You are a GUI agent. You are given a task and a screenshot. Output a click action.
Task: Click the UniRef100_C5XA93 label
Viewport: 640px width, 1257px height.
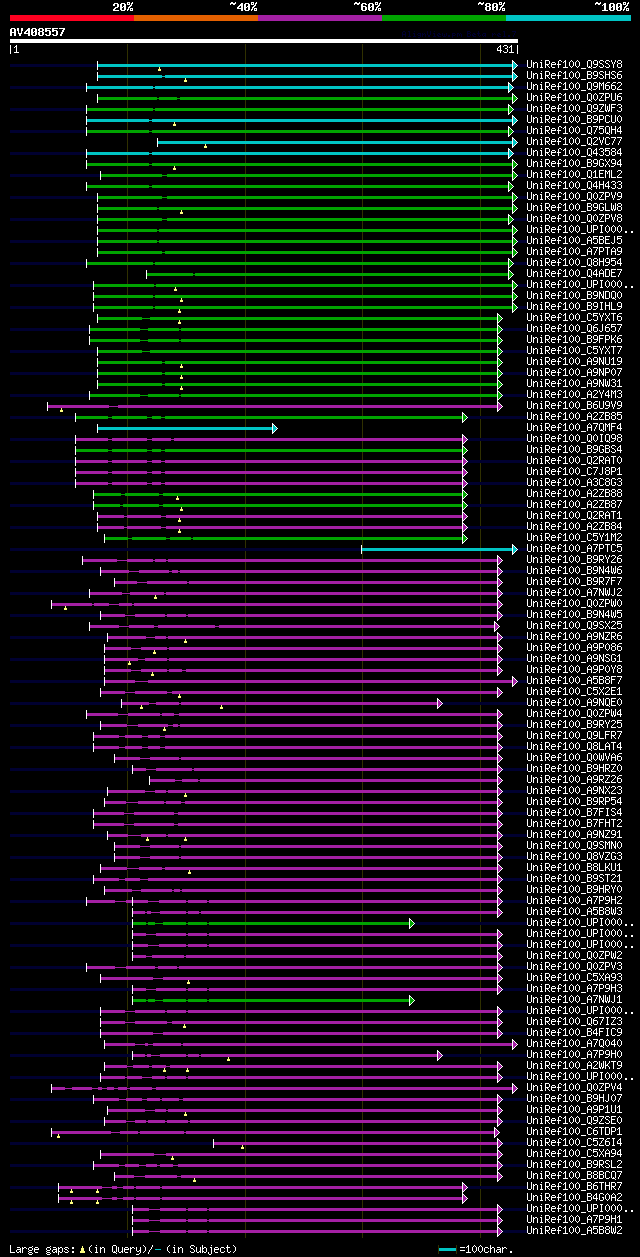coord(574,977)
